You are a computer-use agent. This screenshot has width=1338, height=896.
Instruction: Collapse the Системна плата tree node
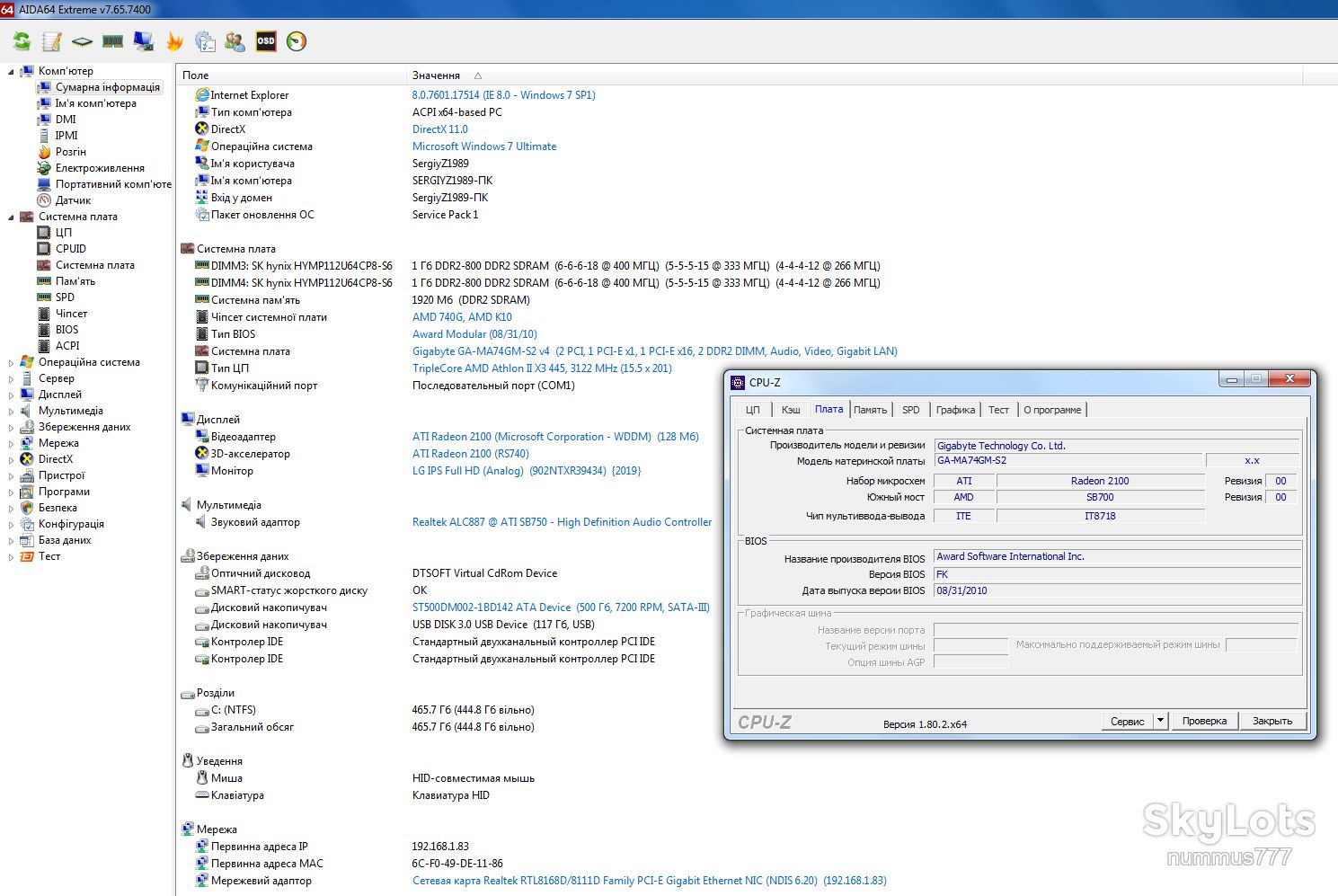[11, 217]
